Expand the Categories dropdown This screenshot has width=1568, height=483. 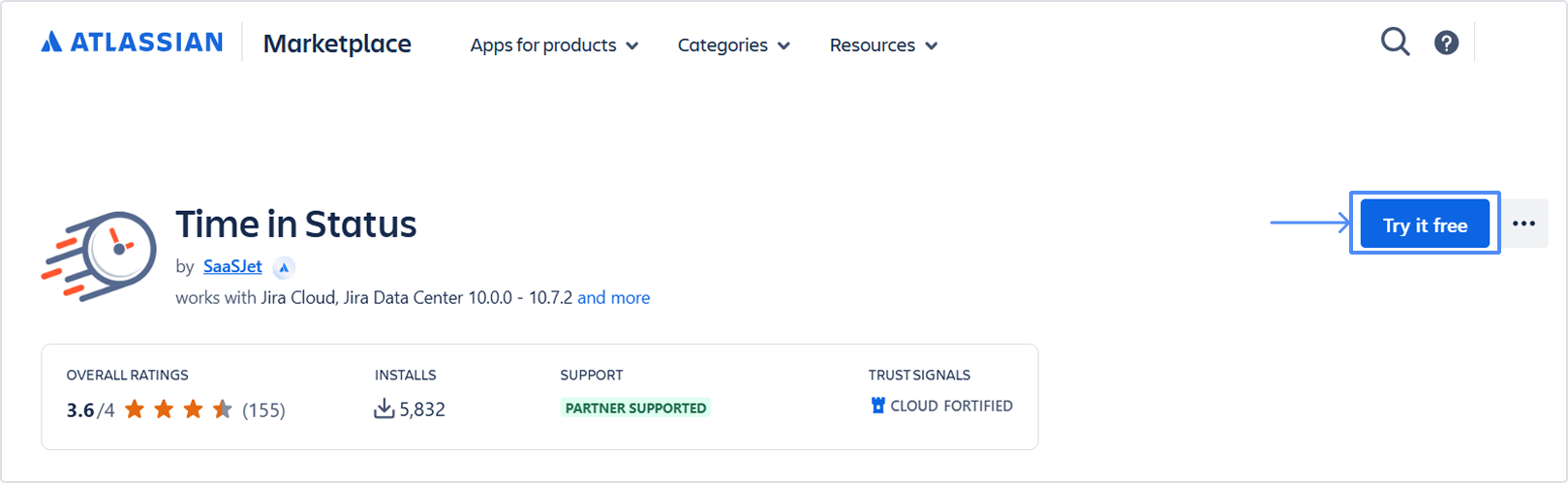[733, 45]
